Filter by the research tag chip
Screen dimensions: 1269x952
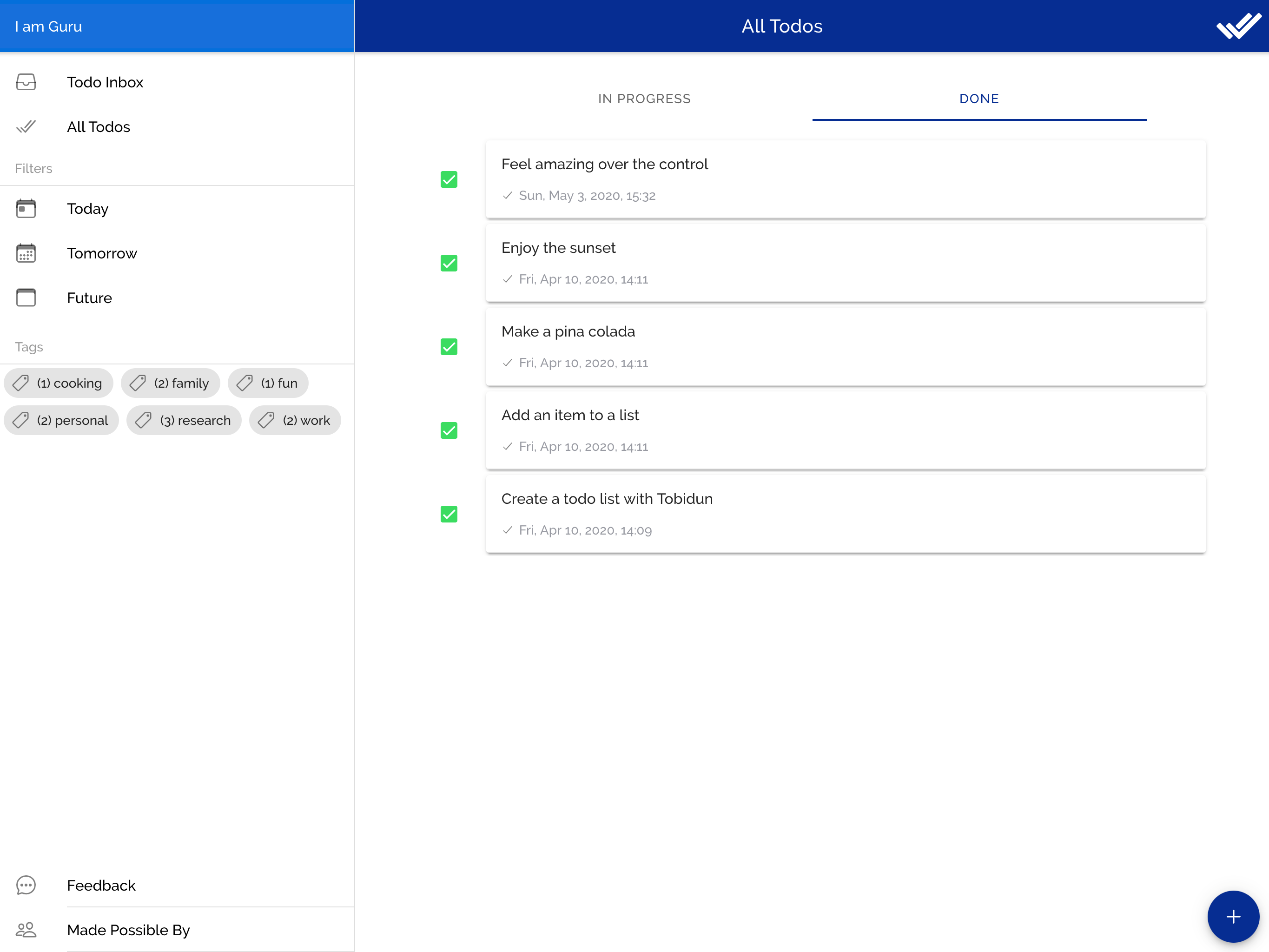pyautogui.click(x=184, y=421)
